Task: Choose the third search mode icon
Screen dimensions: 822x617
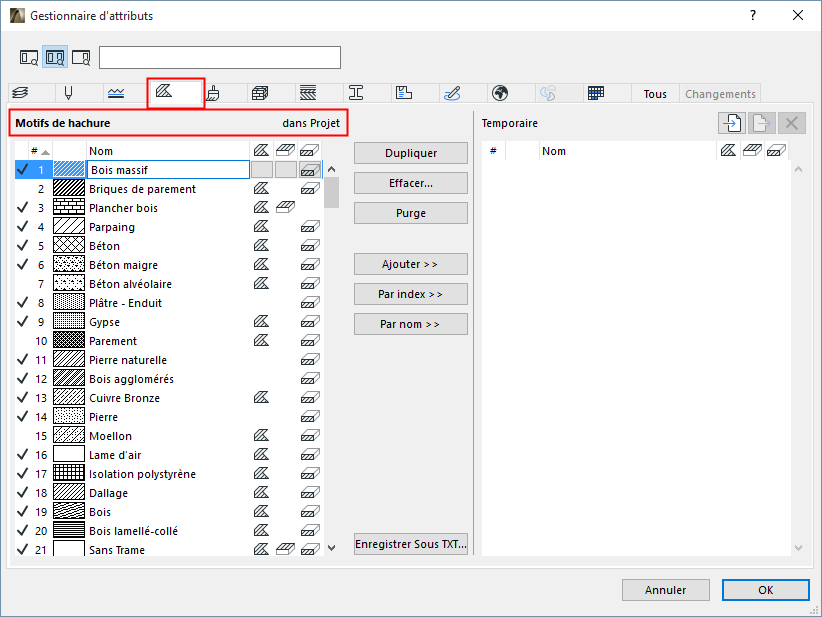Action: pos(81,57)
